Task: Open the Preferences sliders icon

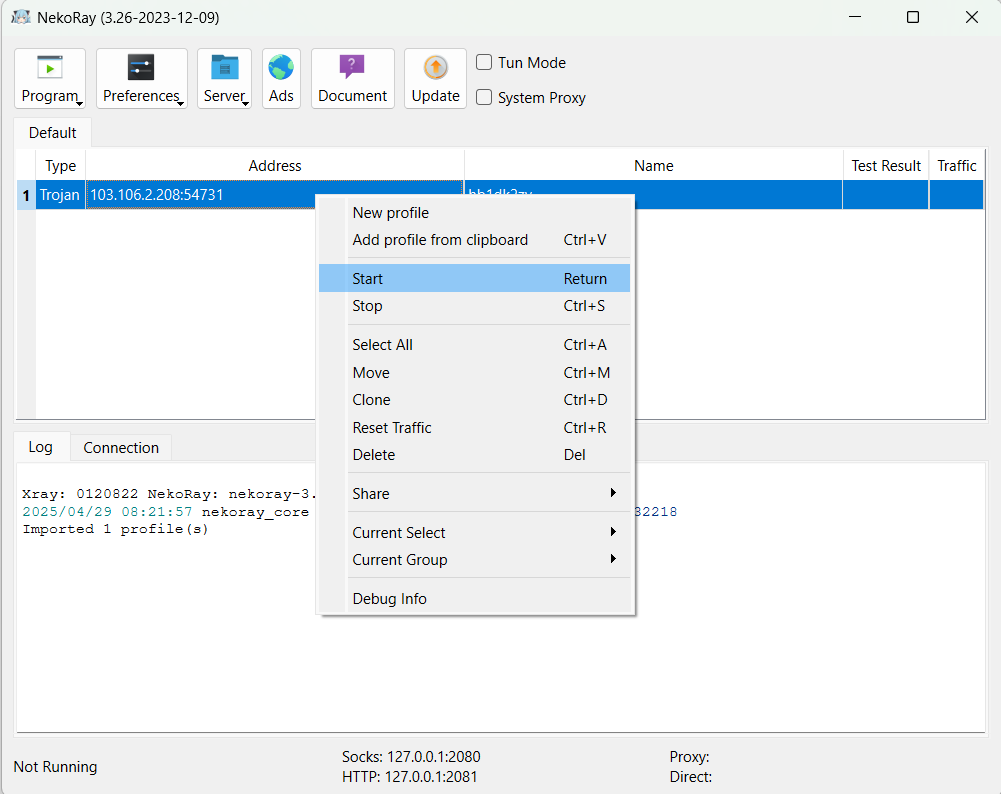Action: 141,68
